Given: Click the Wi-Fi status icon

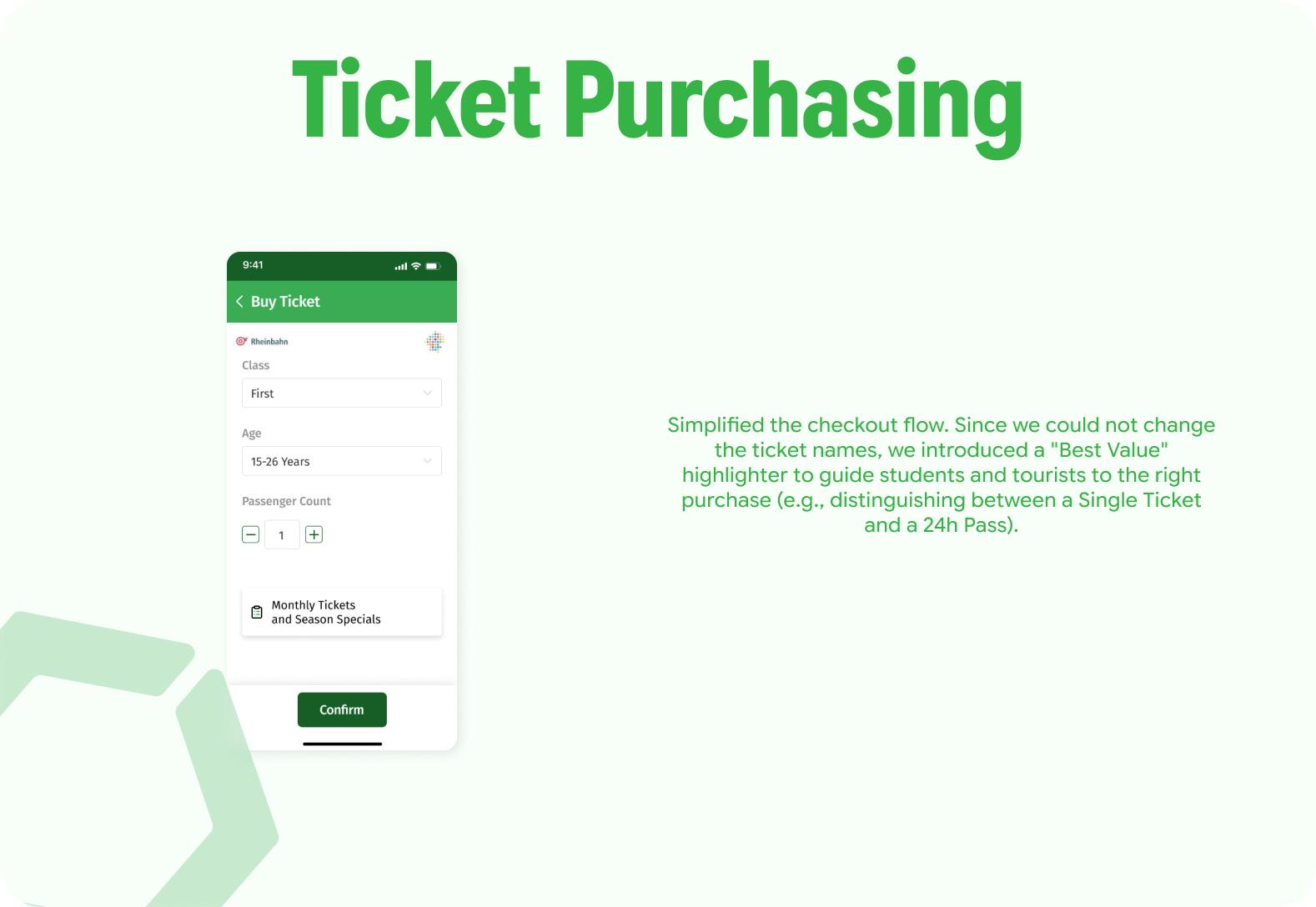Looking at the screenshot, I should click(x=416, y=266).
